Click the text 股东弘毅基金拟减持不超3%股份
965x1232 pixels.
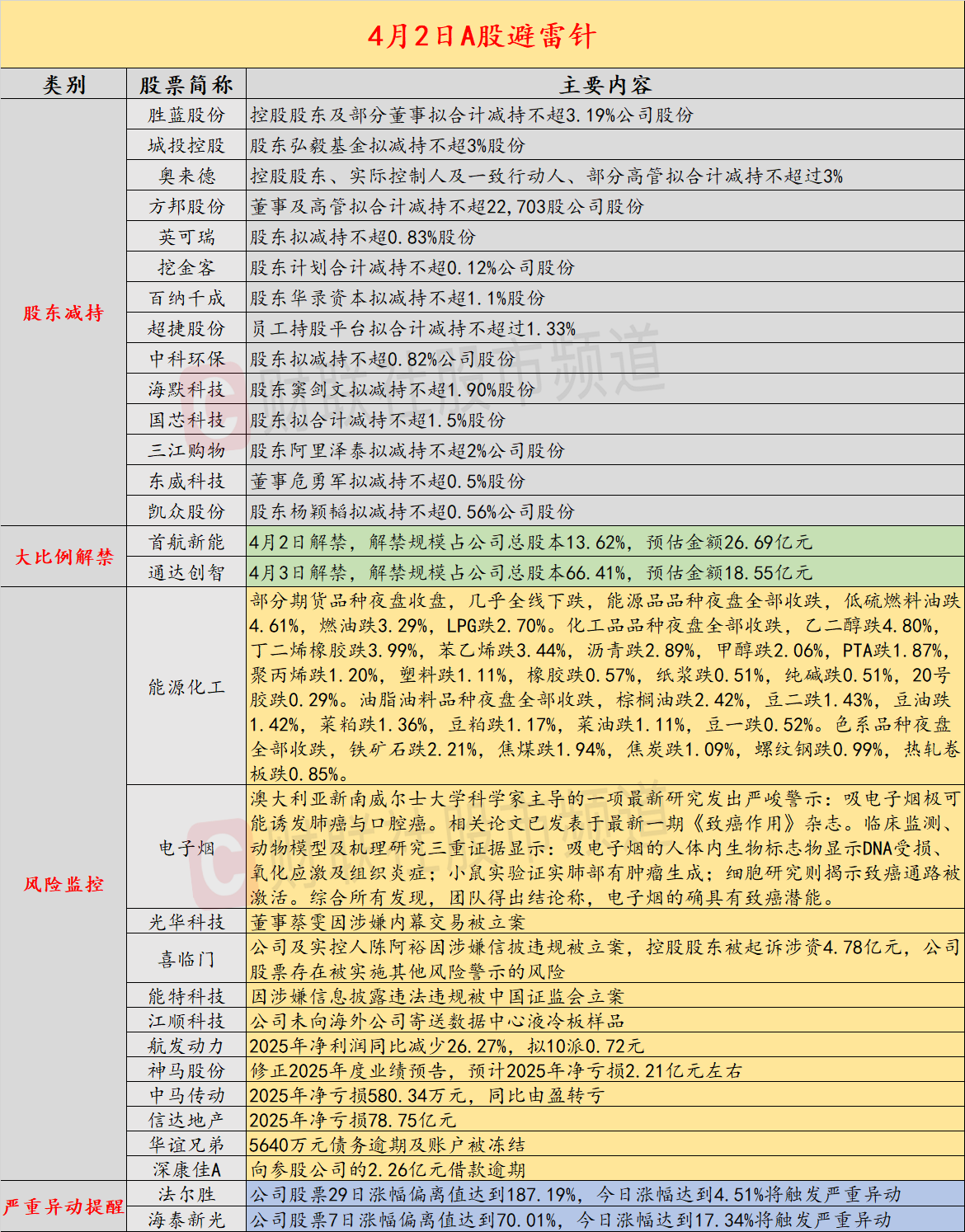pos(388,146)
